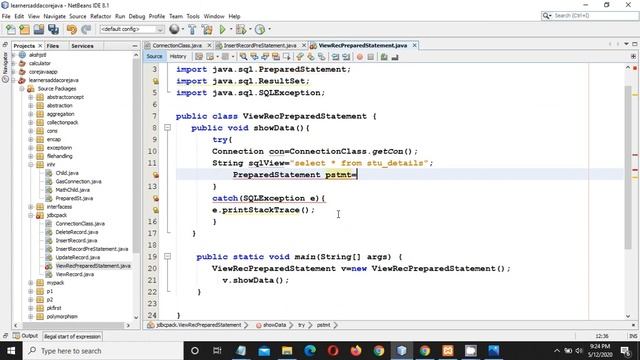Click the Build Project hammer icon
Screen dimensions: 640x360
click(192, 29)
